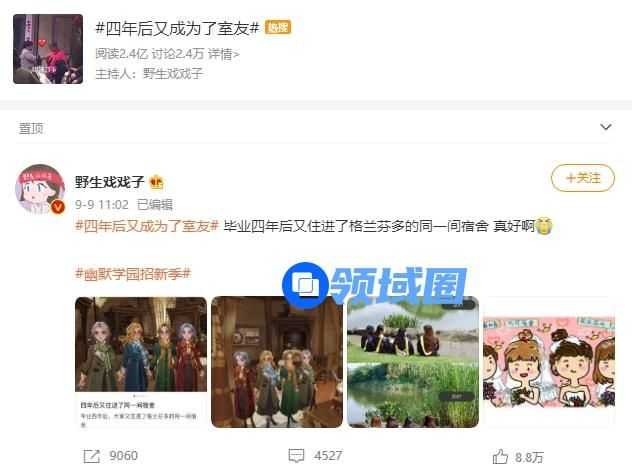Open inline #四年后又成为了室友# hashtag in post
The height and width of the screenshot is (472, 632).
click(147, 226)
